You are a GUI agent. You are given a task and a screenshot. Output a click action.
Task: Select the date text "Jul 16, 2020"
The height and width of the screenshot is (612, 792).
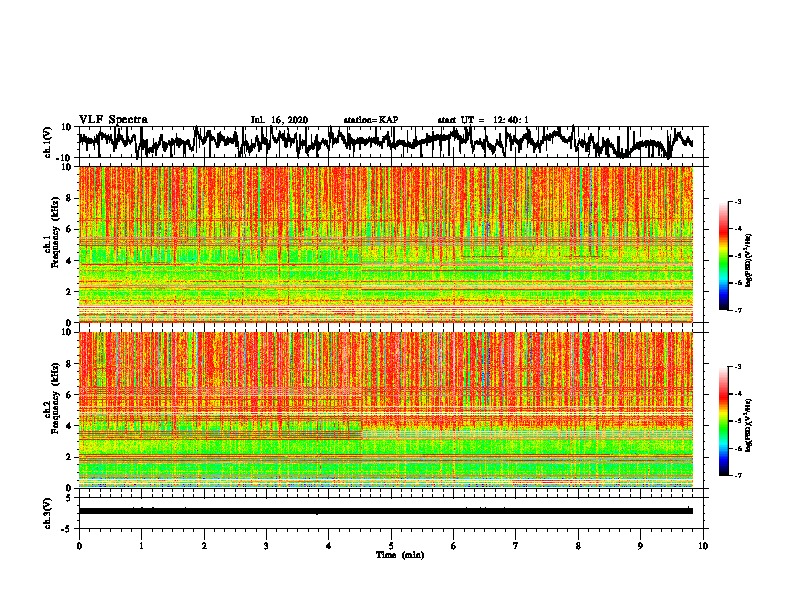click(x=279, y=120)
